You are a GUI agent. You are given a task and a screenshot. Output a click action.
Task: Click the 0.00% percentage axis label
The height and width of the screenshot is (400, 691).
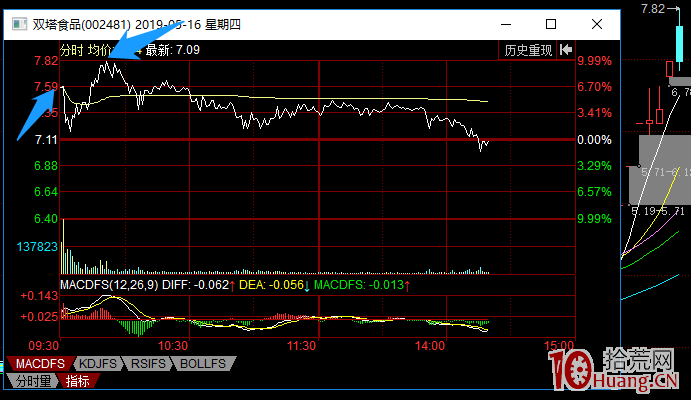[x=594, y=140]
